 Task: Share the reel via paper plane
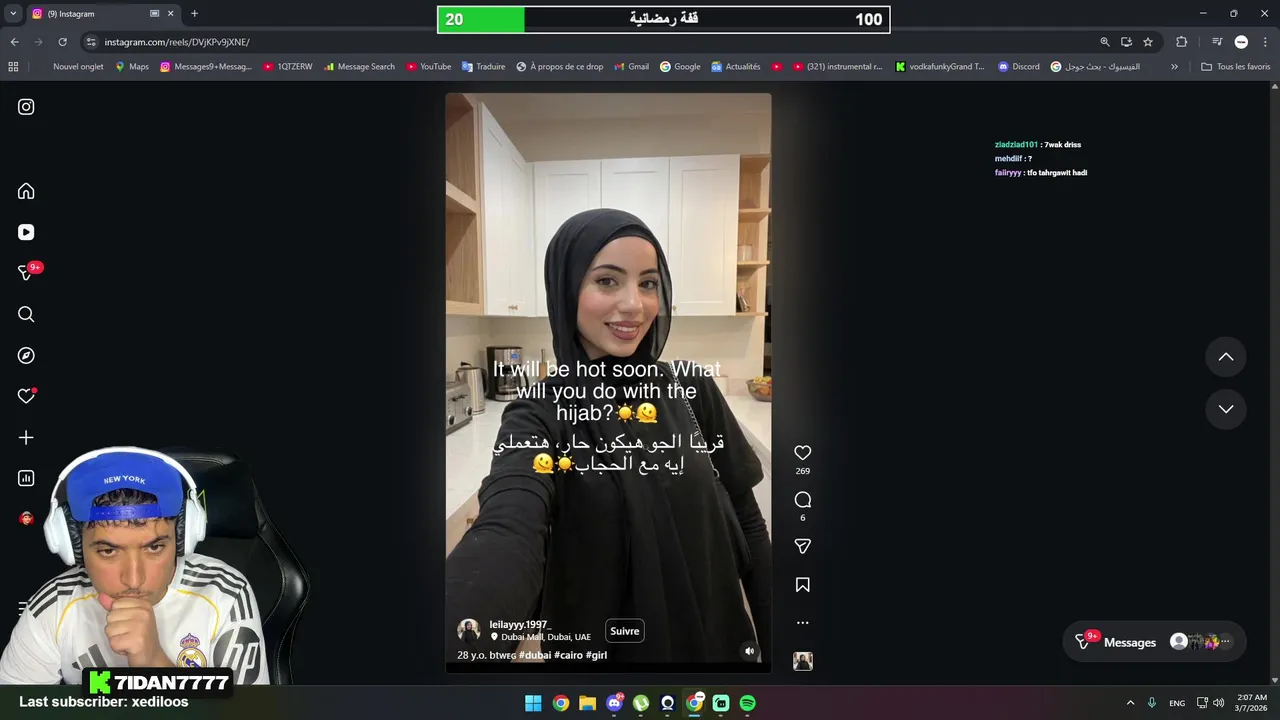pos(802,546)
